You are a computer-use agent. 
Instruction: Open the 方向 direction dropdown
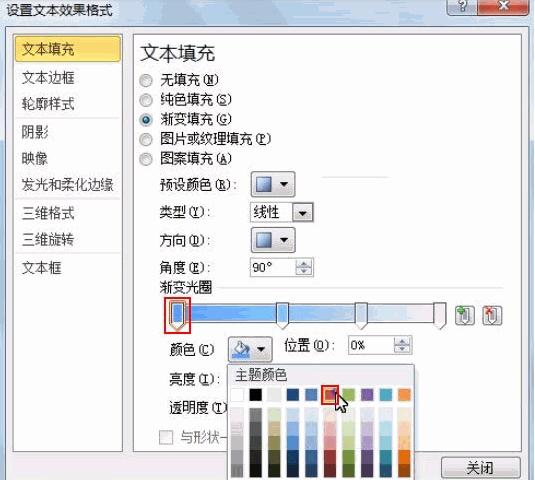pos(273,240)
